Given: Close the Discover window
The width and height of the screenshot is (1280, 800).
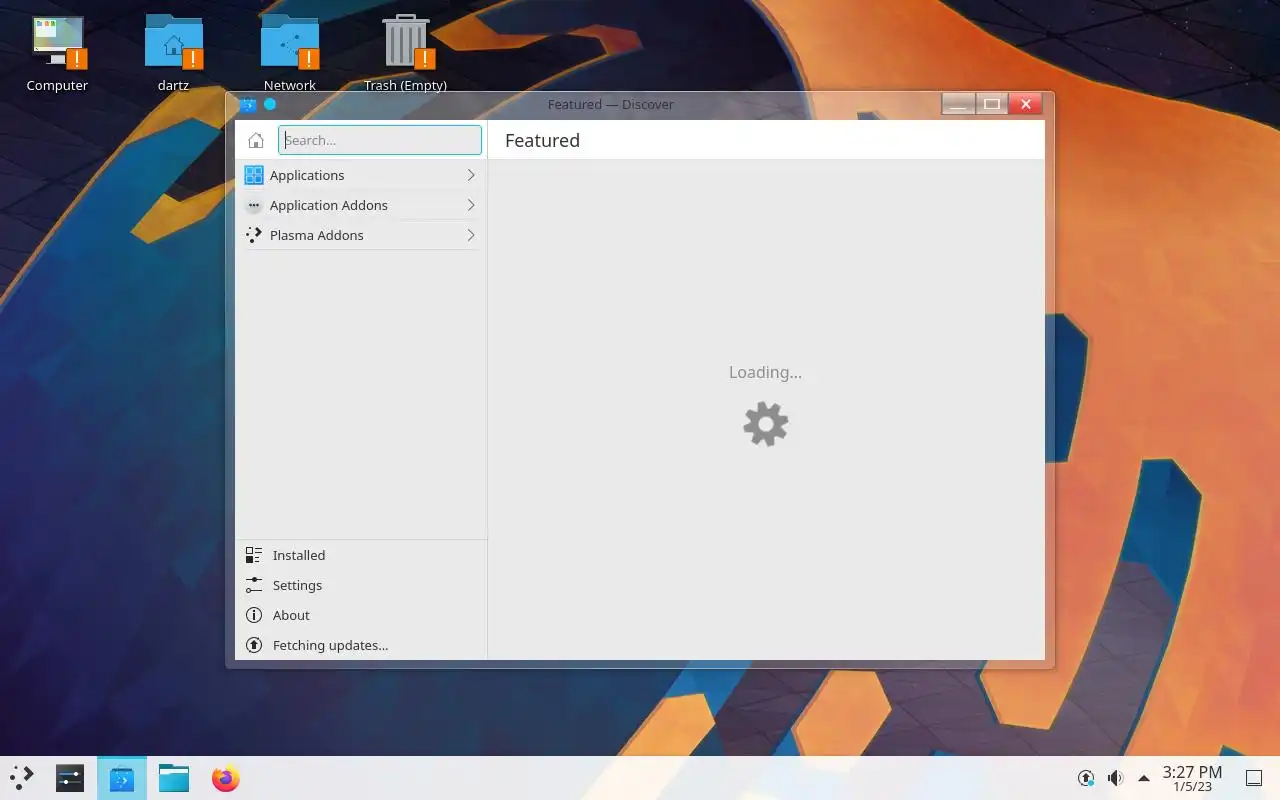Looking at the screenshot, I should tap(1026, 104).
